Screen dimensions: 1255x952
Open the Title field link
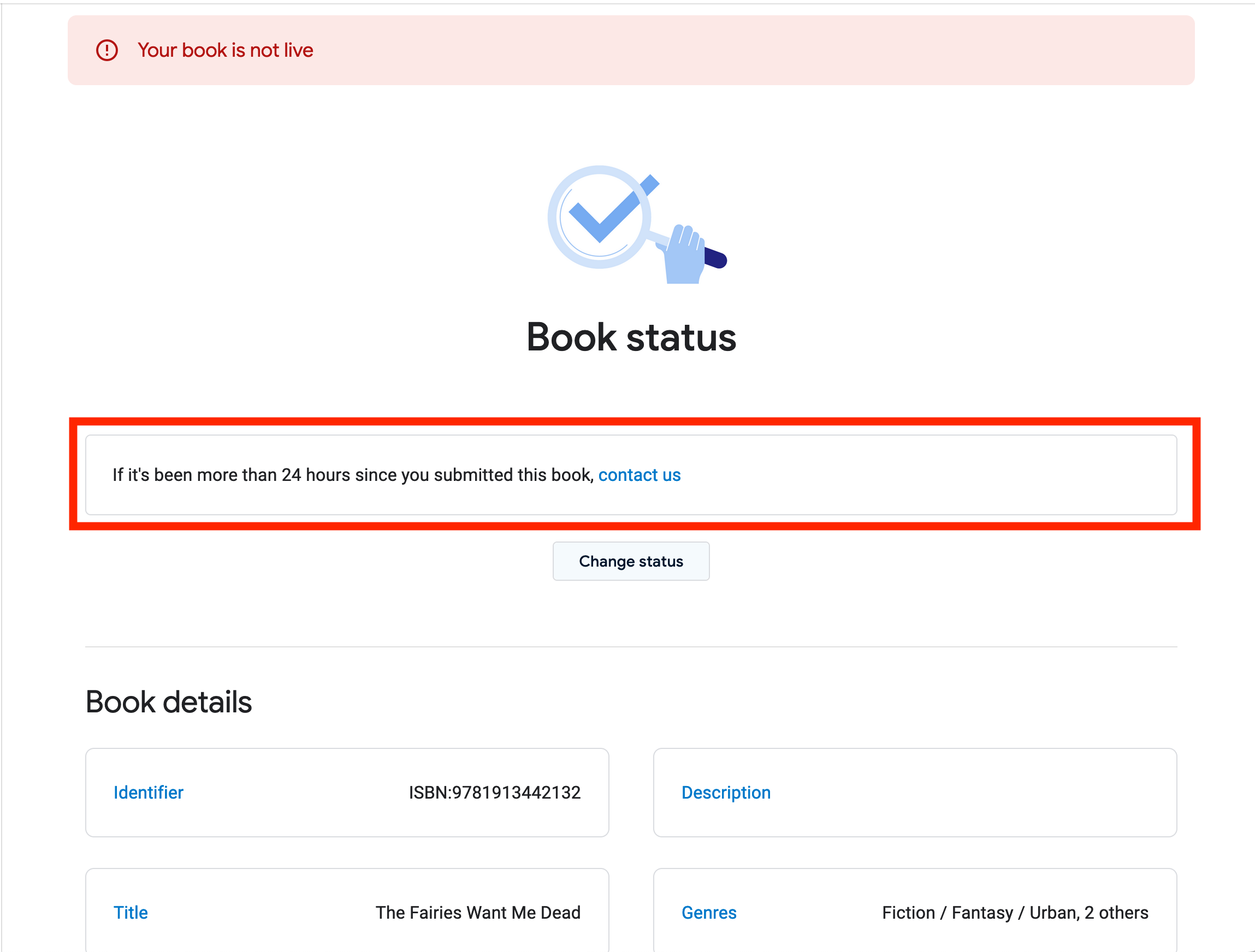(131, 912)
